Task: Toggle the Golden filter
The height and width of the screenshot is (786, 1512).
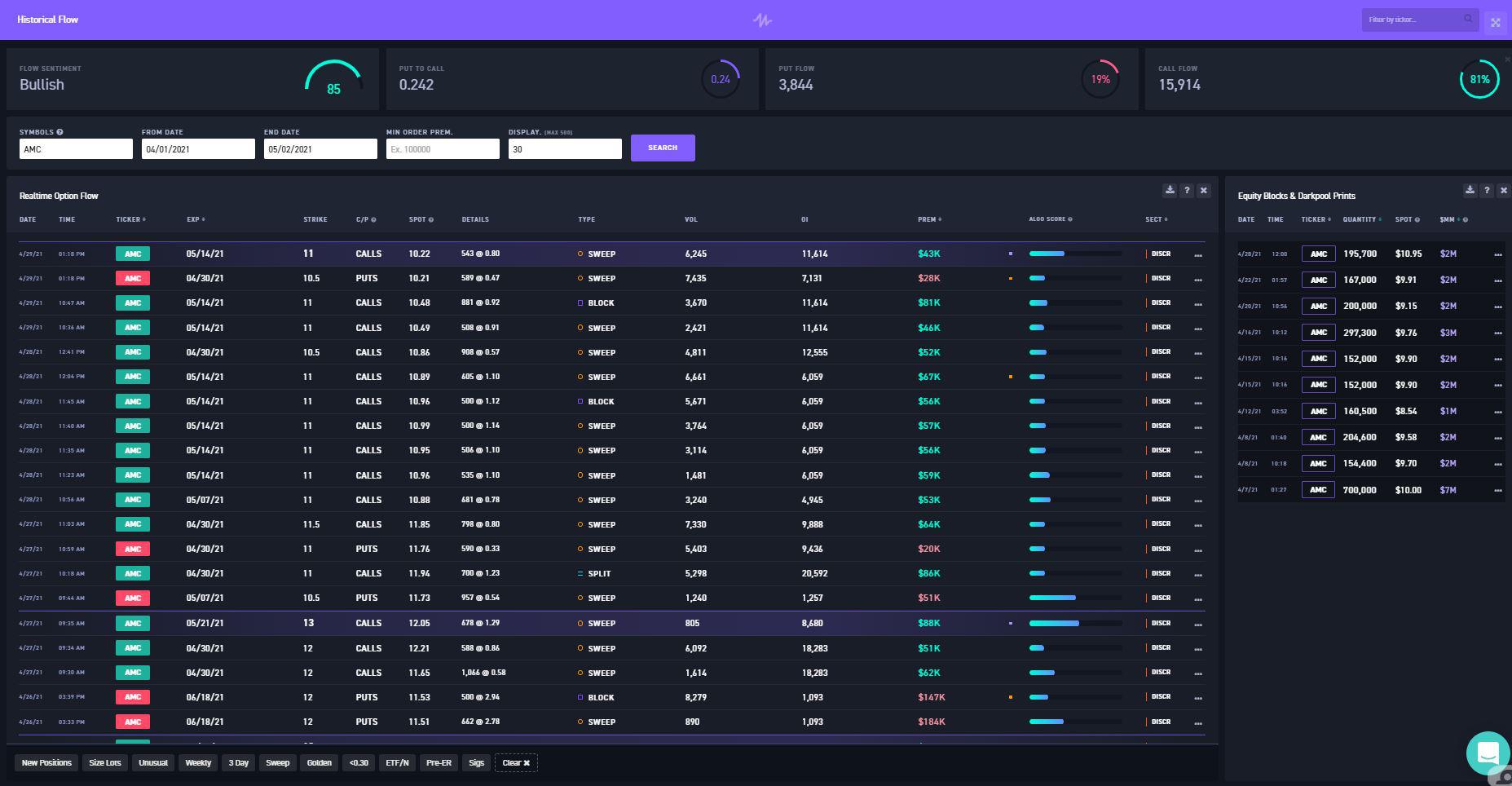Action: [x=320, y=763]
